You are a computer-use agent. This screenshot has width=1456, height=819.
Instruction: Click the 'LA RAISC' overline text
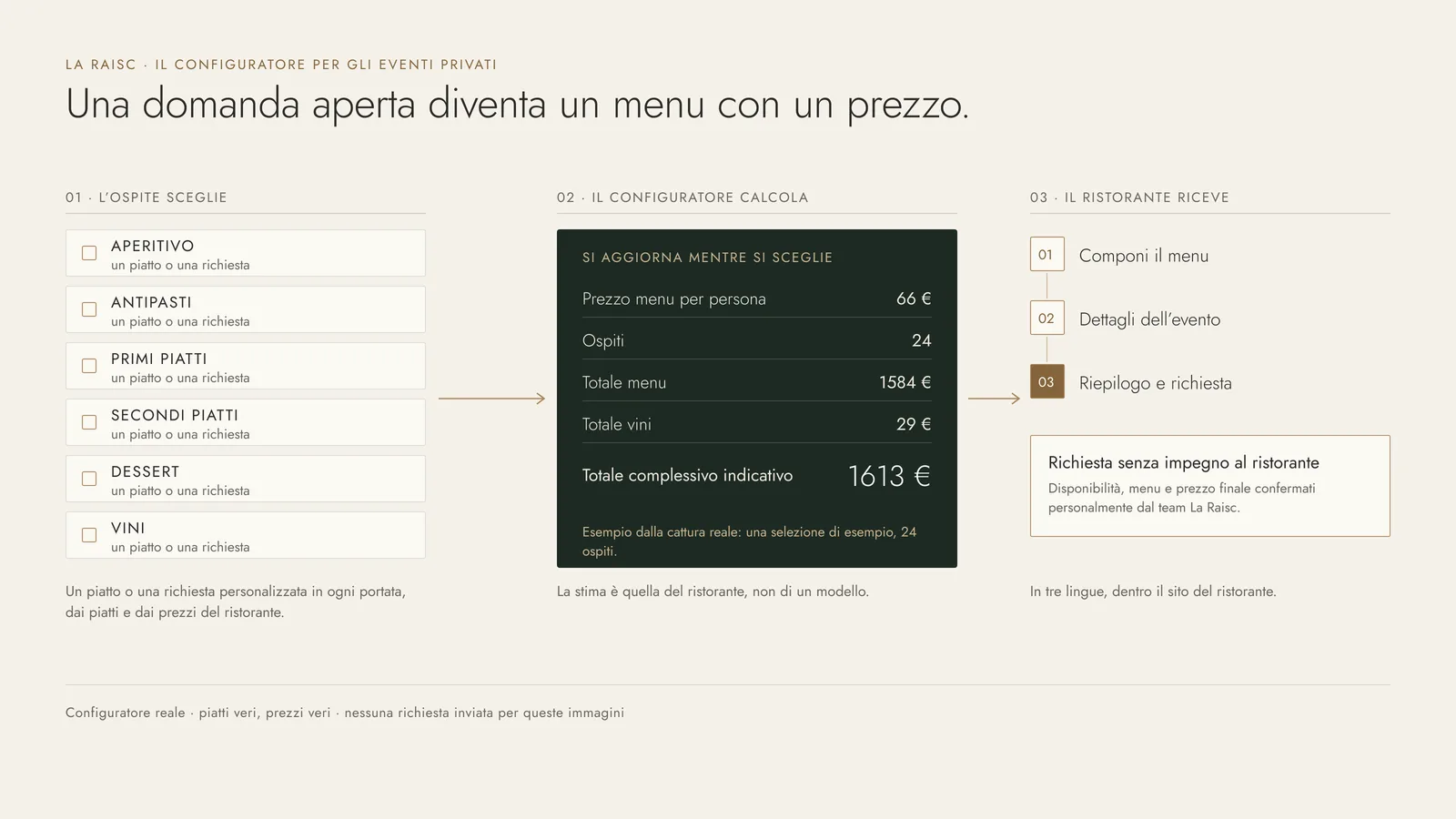(x=101, y=65)
